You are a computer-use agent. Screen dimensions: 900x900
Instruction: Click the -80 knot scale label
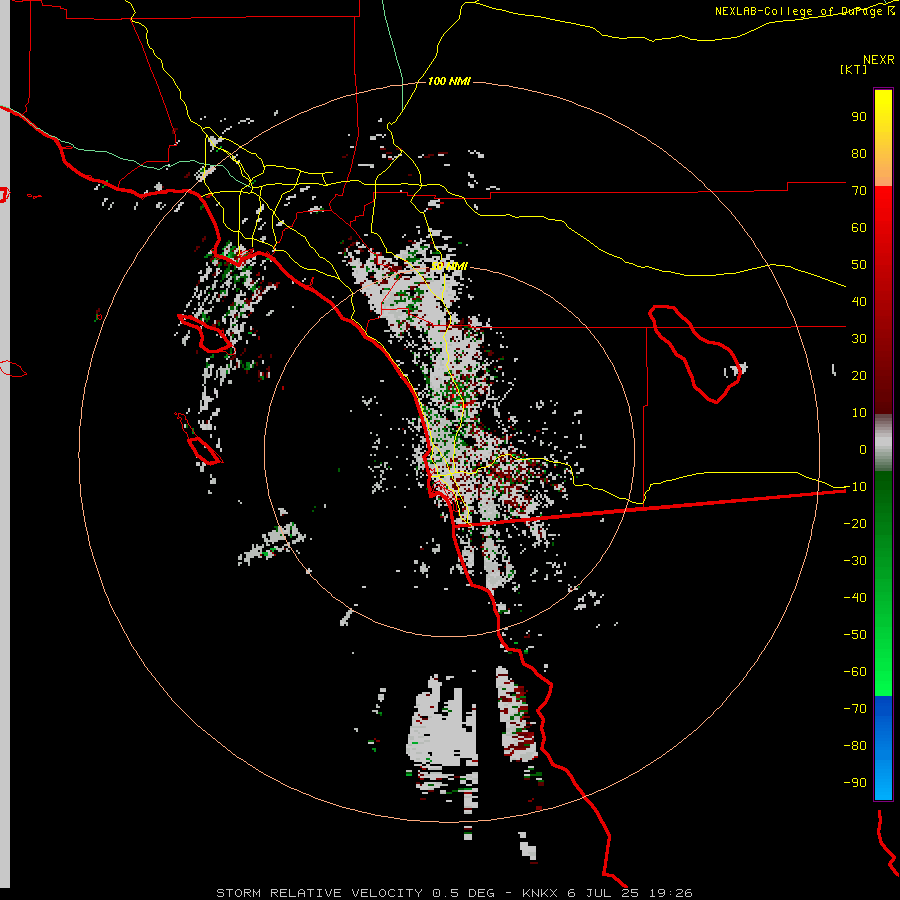pyautogui.click(x=855, y=746)
